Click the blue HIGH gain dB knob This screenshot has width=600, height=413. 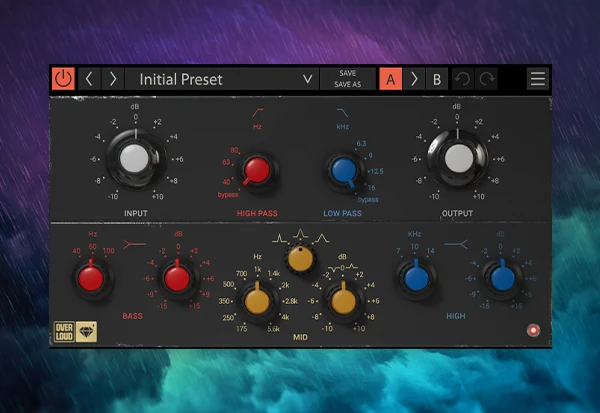point(502,278)
